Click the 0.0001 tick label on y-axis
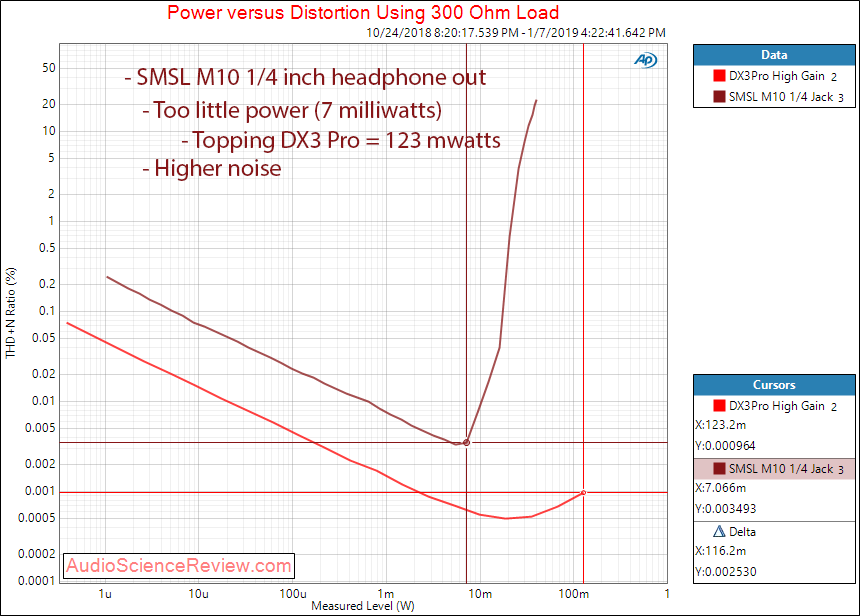860x616 pixels. 37,580
